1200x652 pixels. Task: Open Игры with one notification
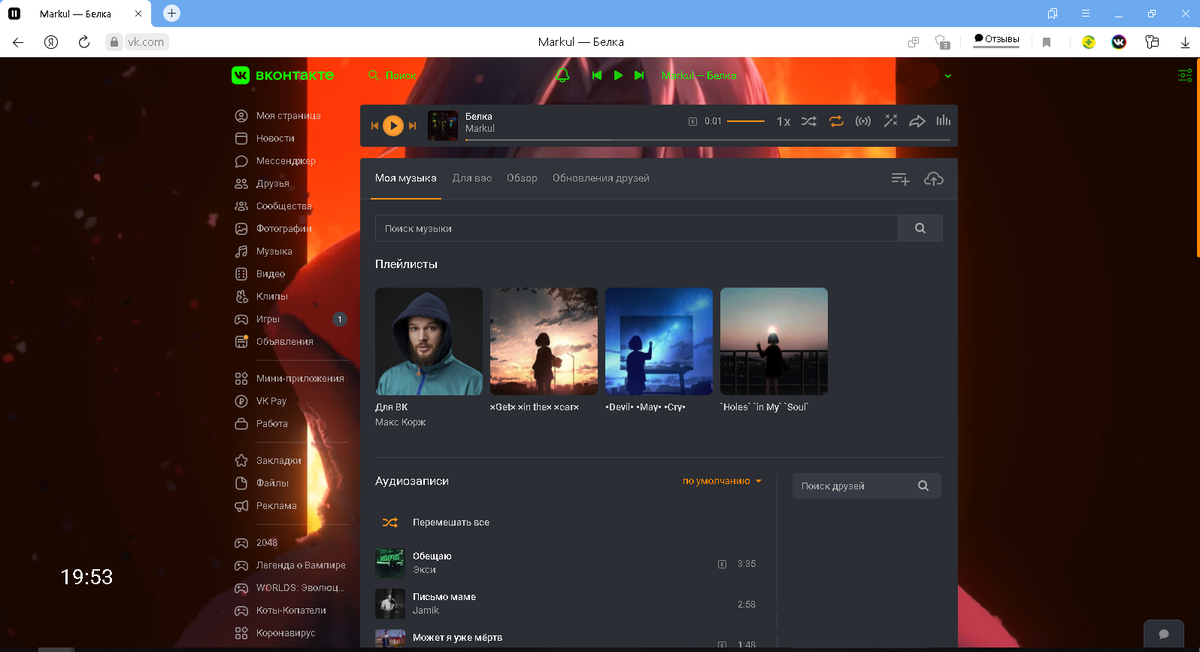click(x=290, y=319)
